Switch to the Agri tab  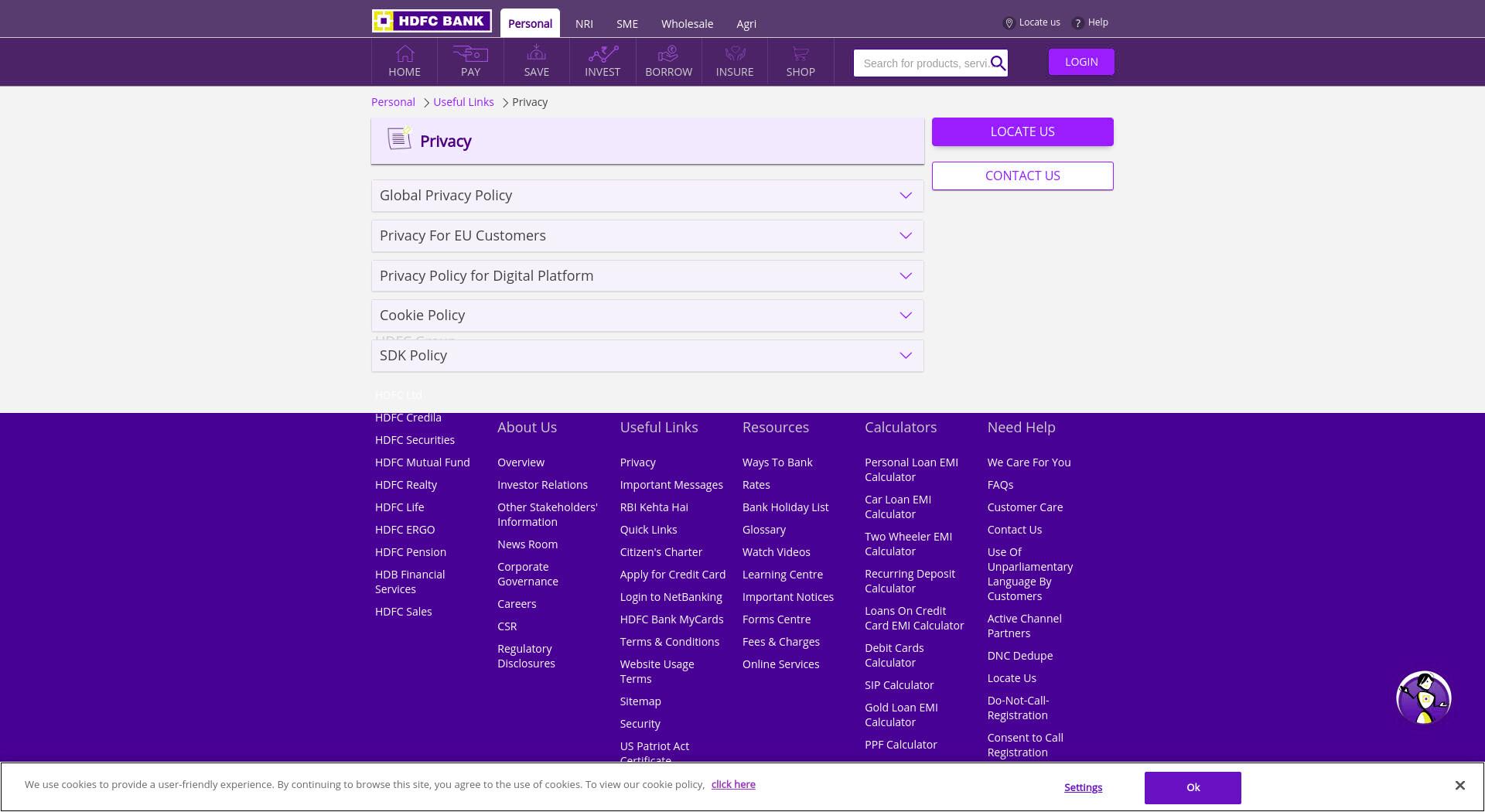(x=746, y=24)
